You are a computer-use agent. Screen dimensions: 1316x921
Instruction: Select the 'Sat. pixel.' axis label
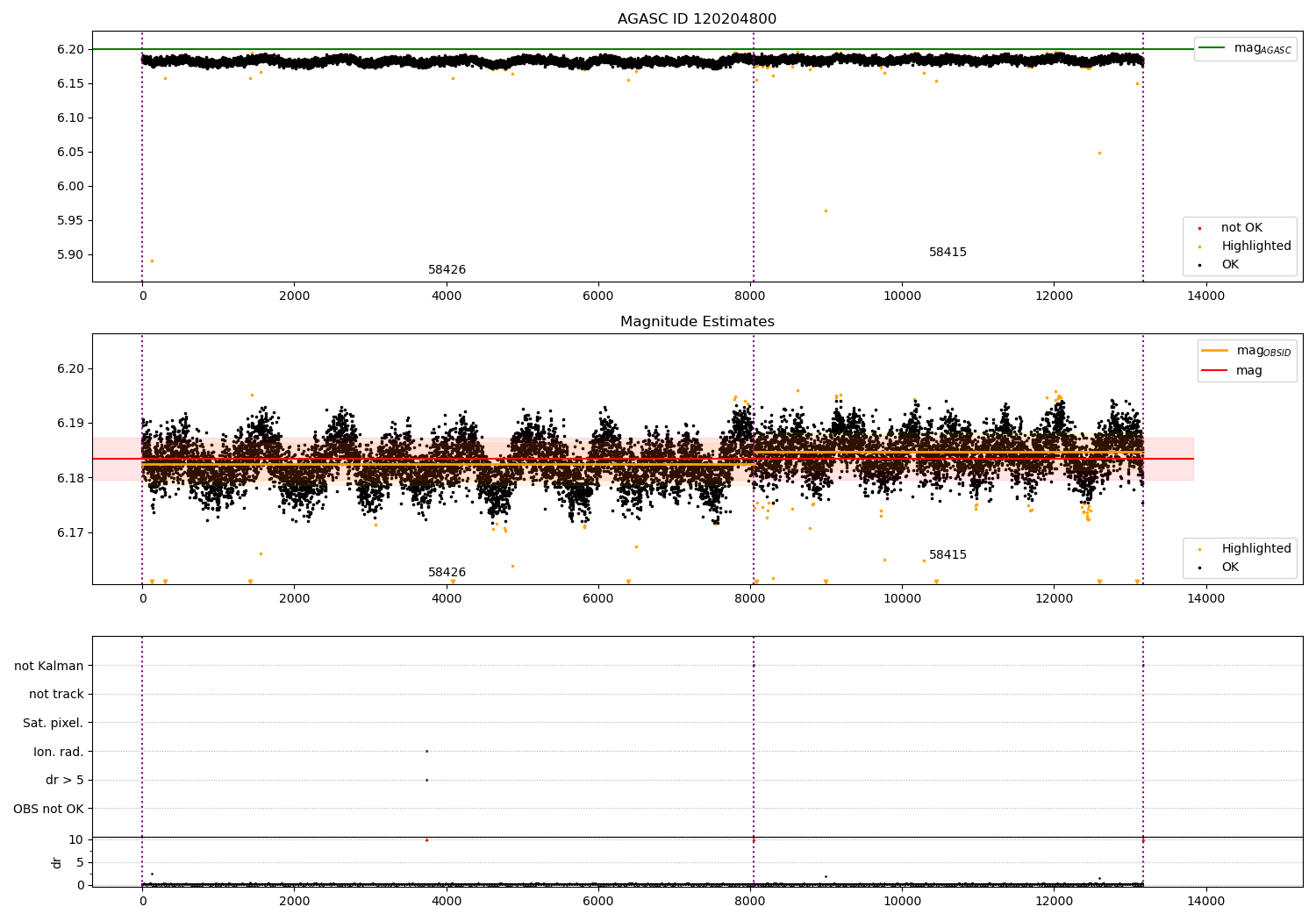(x=54, y=724)
